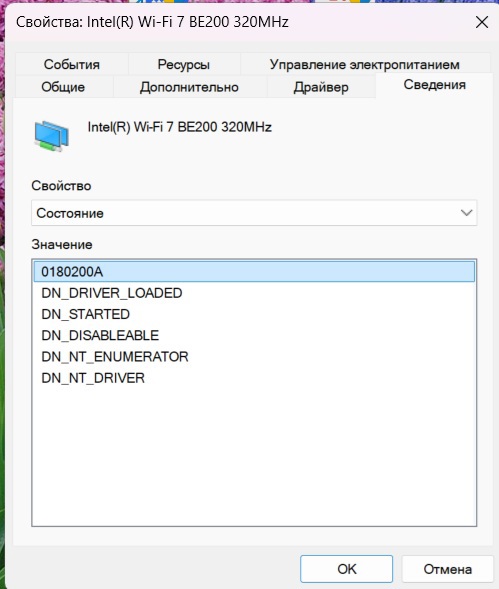Click the Значение label
The width and height of the screenshot is (499, 589).
62,245
